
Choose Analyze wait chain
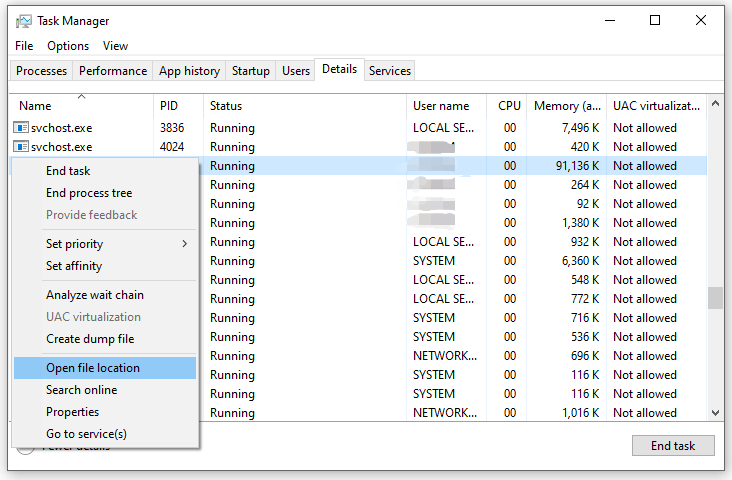105,295
